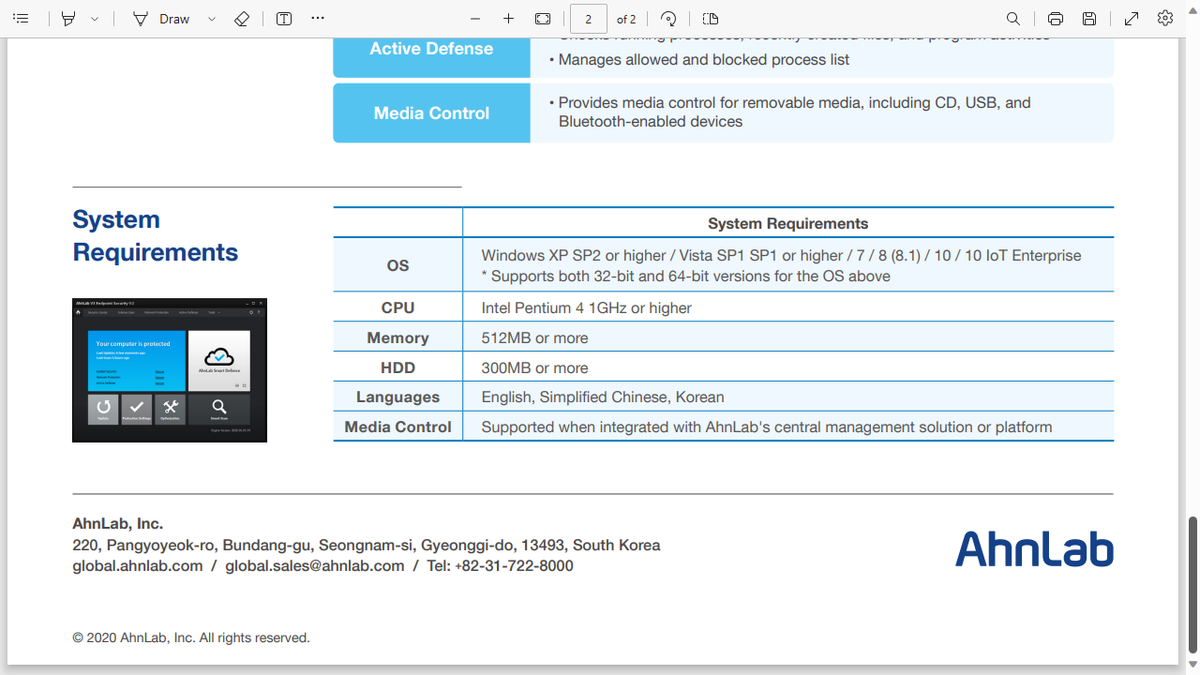Zoom out using the minus button

[476, 18]
